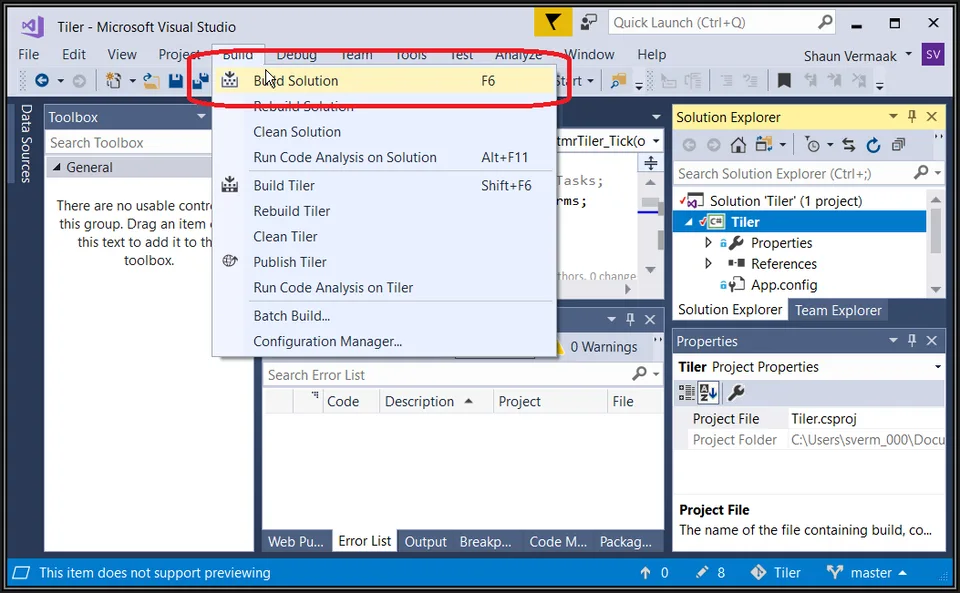This screenshot has width=960, height=593.
Task: Switch to the Output tab
Action: point(426,542)
